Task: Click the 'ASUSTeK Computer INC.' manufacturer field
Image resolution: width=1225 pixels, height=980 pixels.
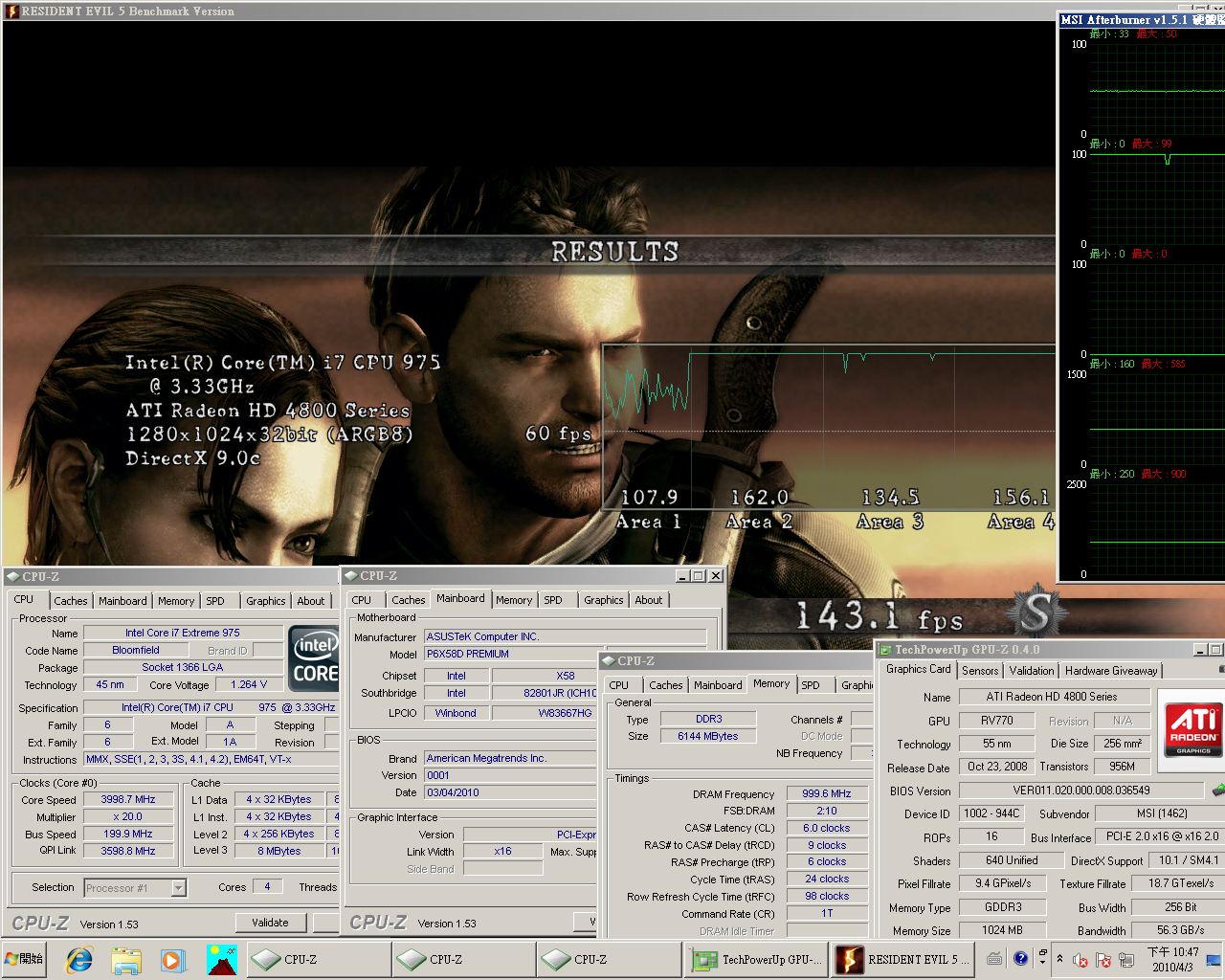Action: point(565,636)
